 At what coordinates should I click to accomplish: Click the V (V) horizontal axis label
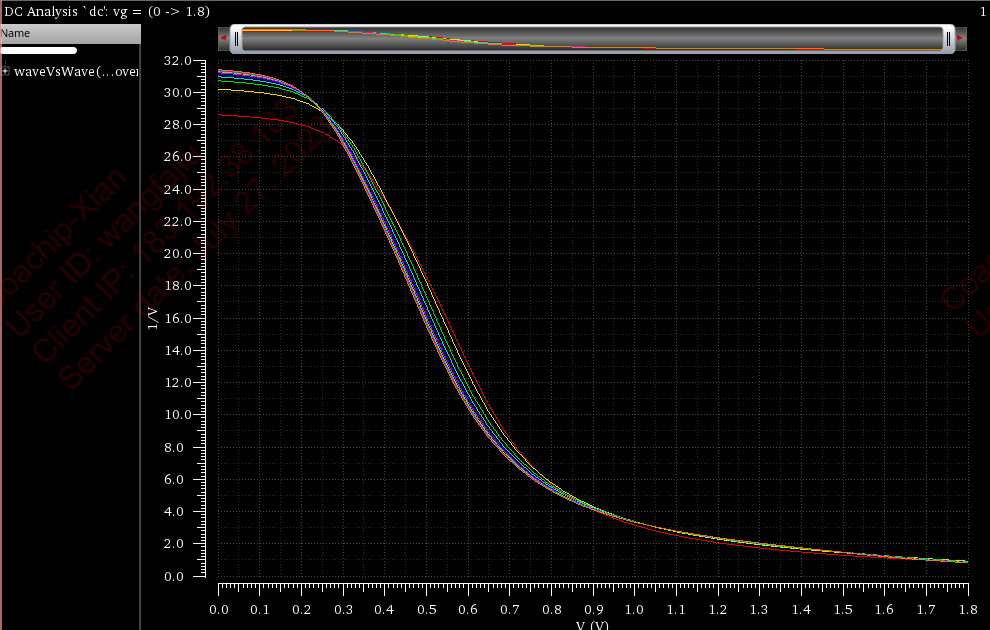(x=592, y=625)
